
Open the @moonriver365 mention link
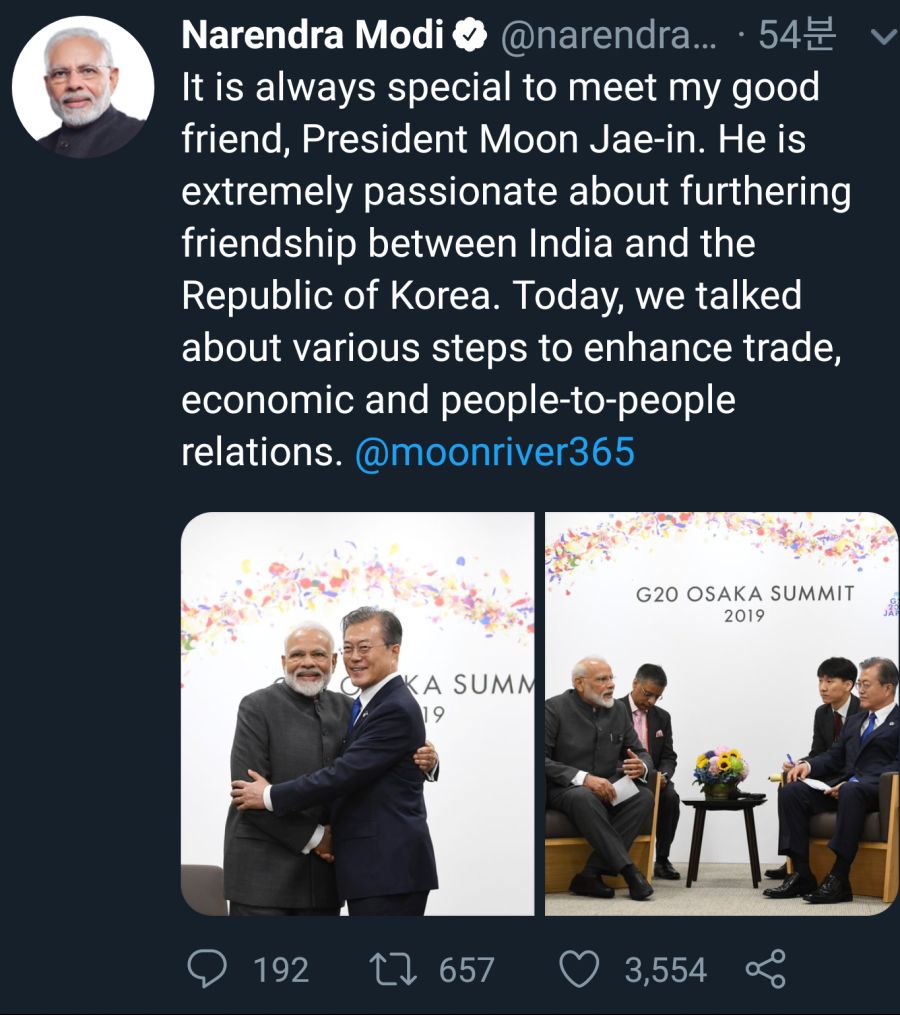coord(494,452)
